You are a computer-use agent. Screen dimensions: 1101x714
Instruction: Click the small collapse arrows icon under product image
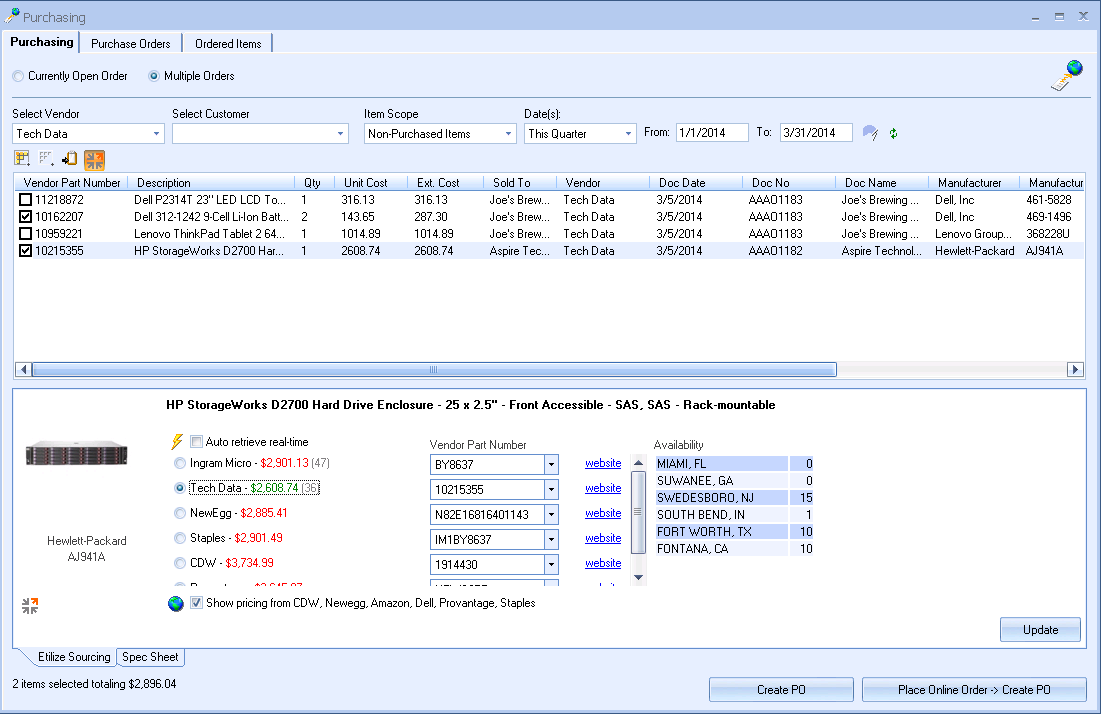click(30, 605)
